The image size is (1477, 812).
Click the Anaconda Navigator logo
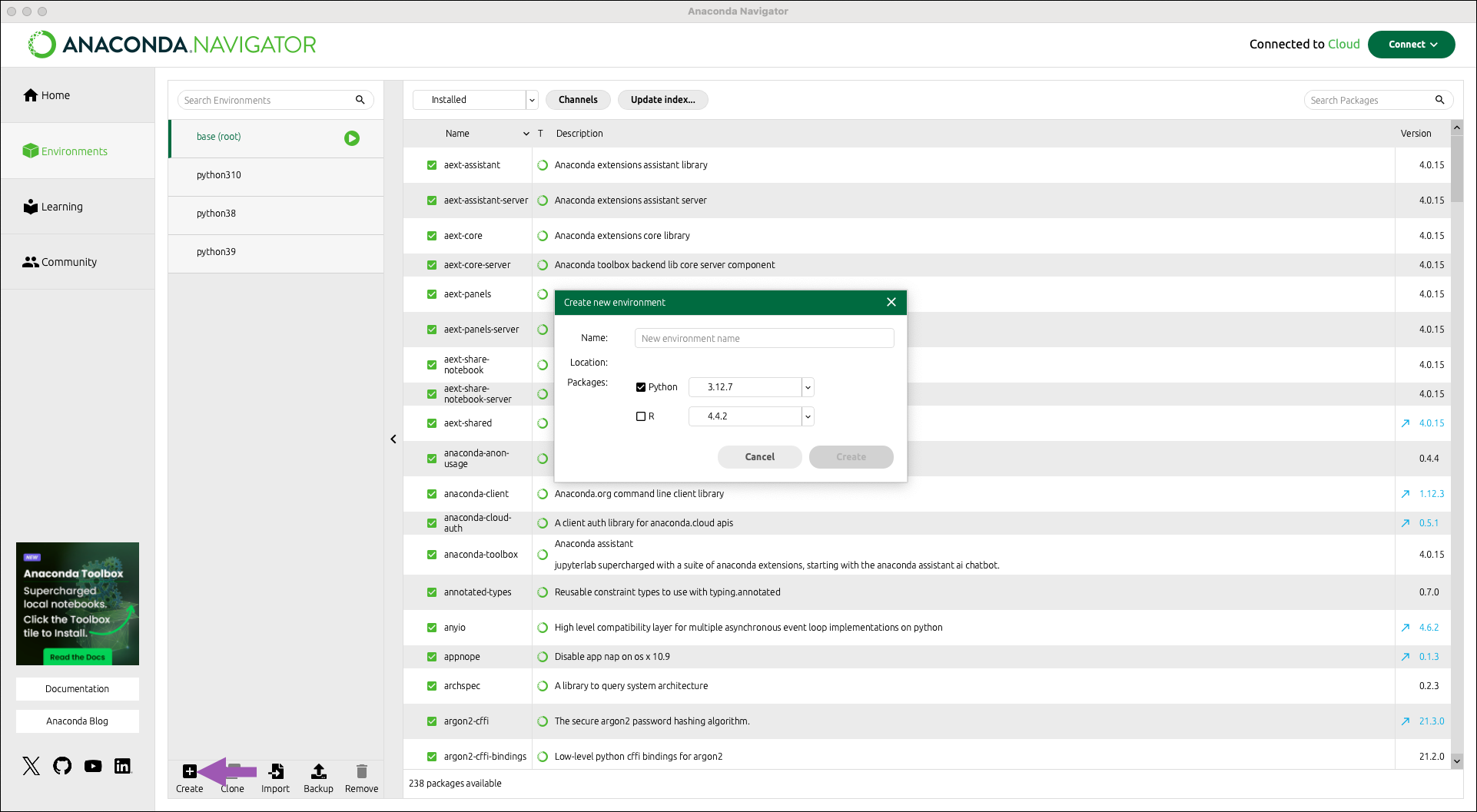pyautogui.click(x=172, y=45)
